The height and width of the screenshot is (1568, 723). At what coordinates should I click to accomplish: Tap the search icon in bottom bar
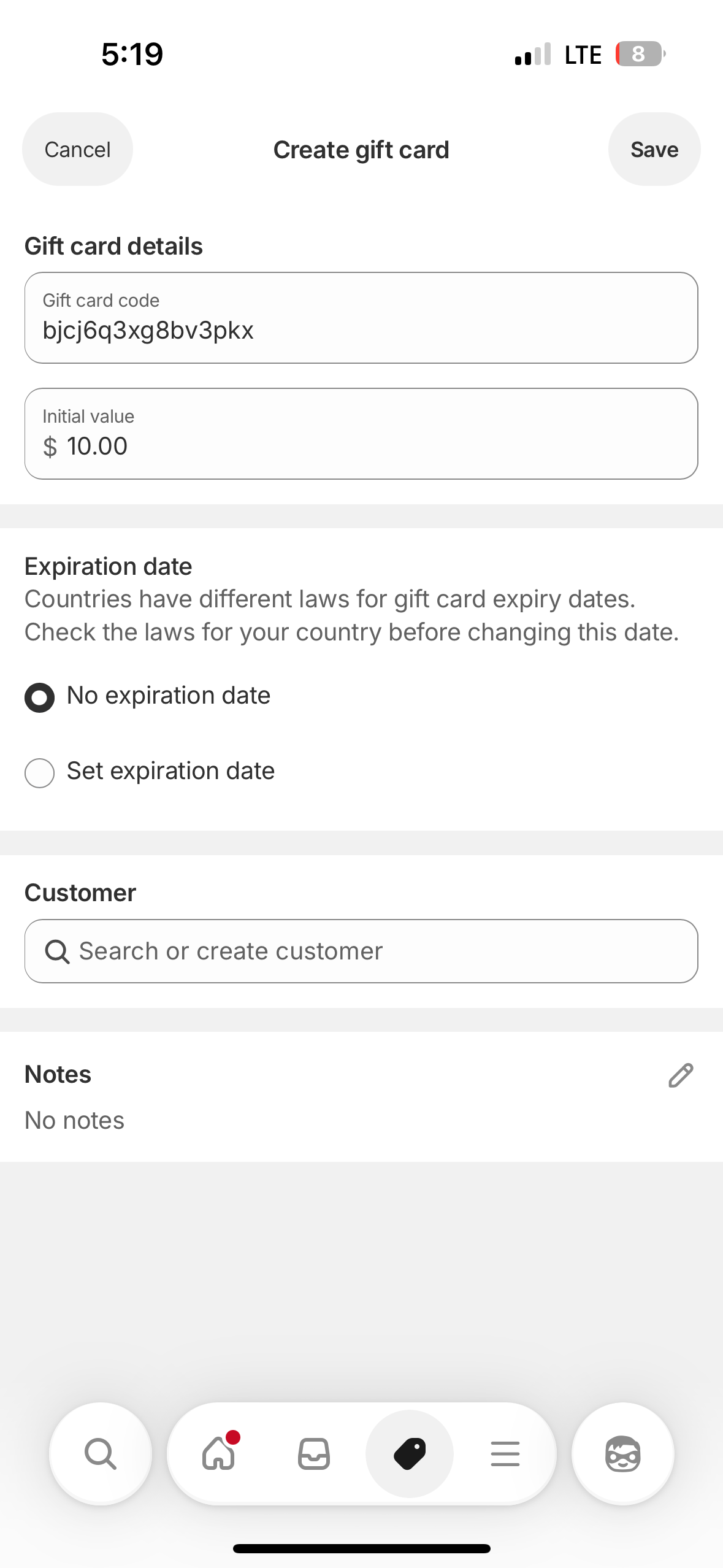(100, 1454)
